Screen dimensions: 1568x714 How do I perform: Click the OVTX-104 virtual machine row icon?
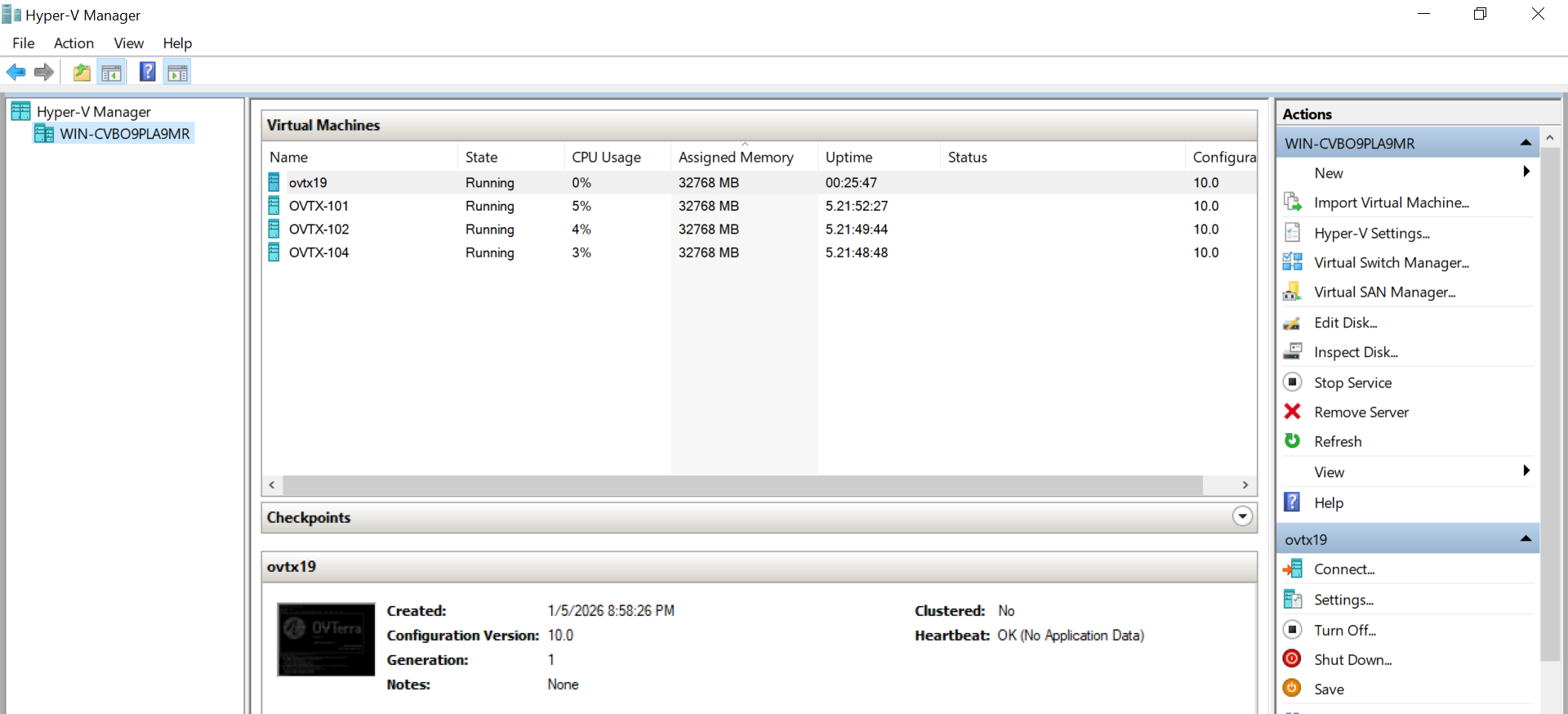tap(274, 252)
